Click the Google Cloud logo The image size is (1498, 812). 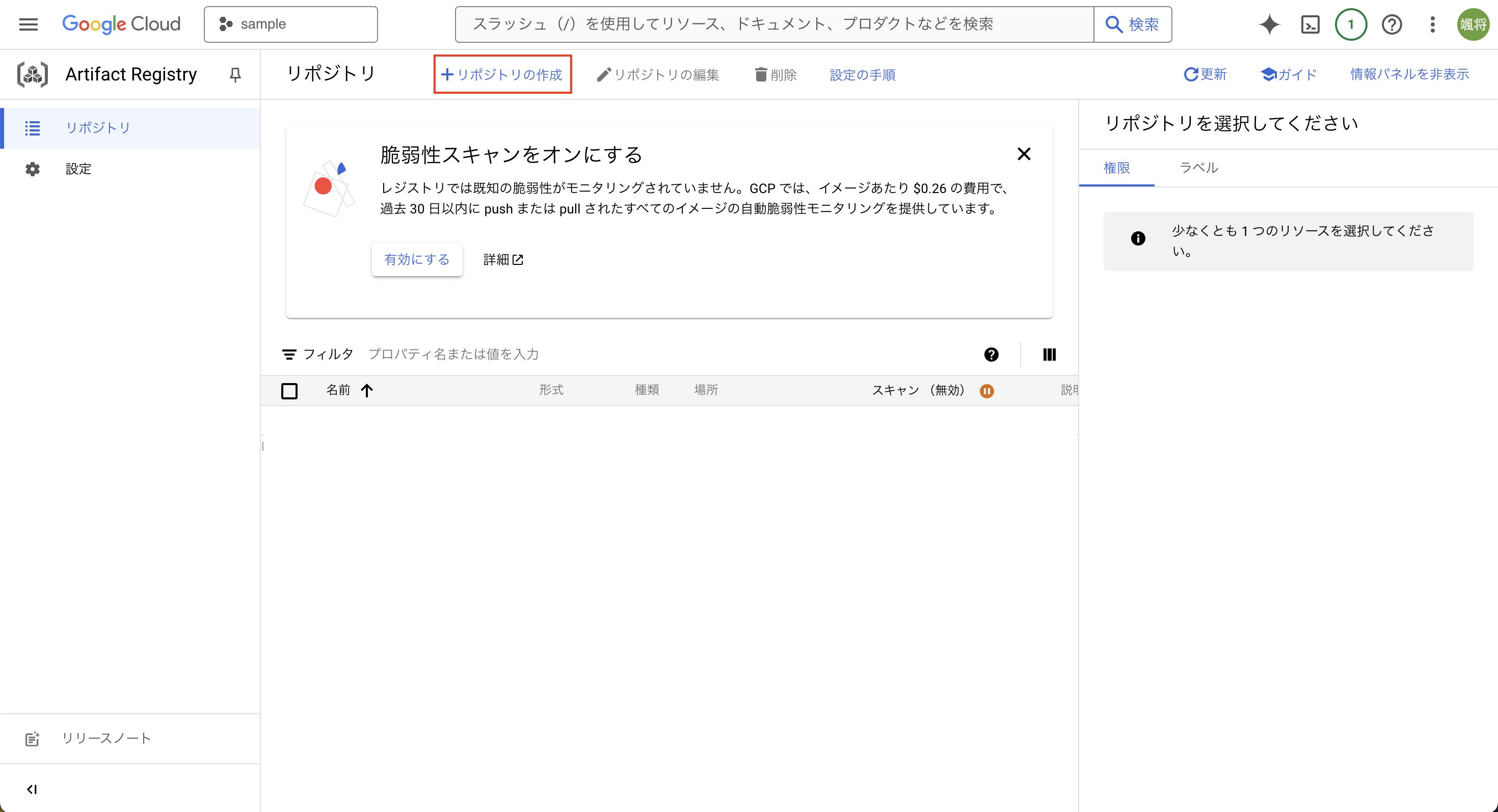(121, 24)
